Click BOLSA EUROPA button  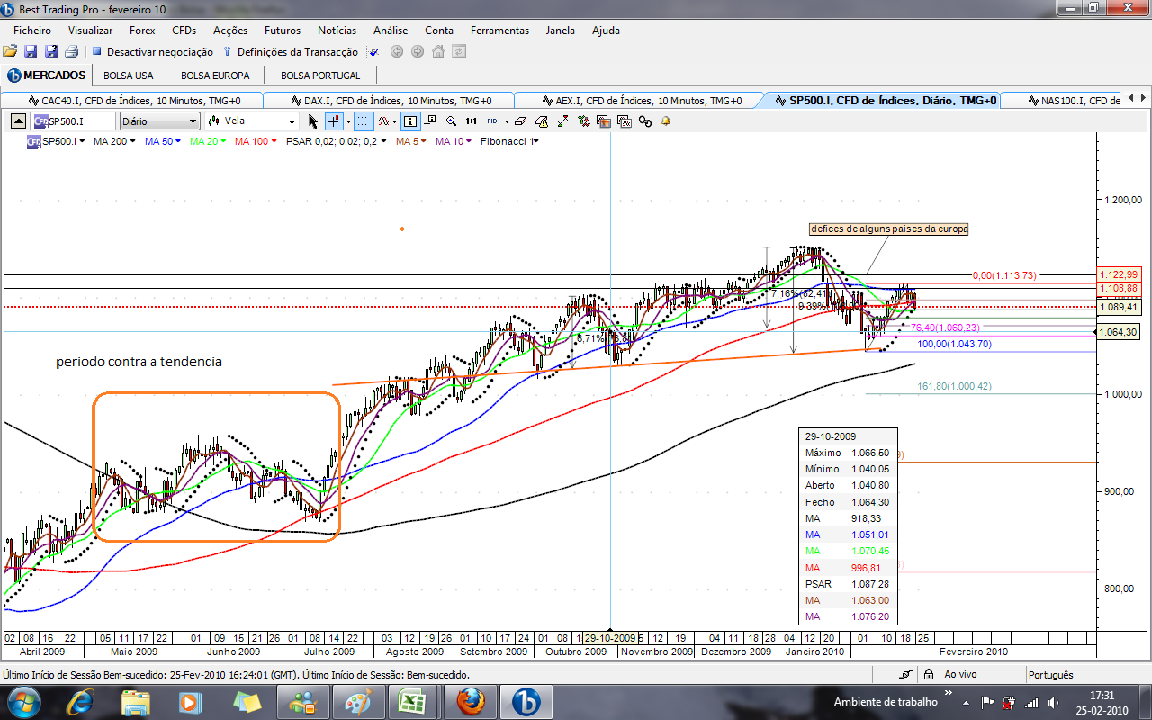215,76
